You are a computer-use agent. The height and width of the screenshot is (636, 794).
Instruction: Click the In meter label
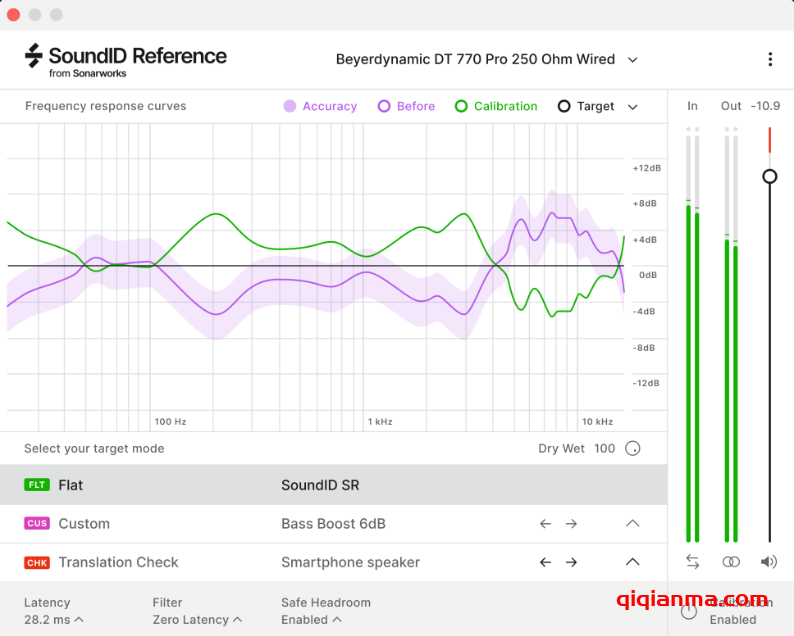click(692, 106)
